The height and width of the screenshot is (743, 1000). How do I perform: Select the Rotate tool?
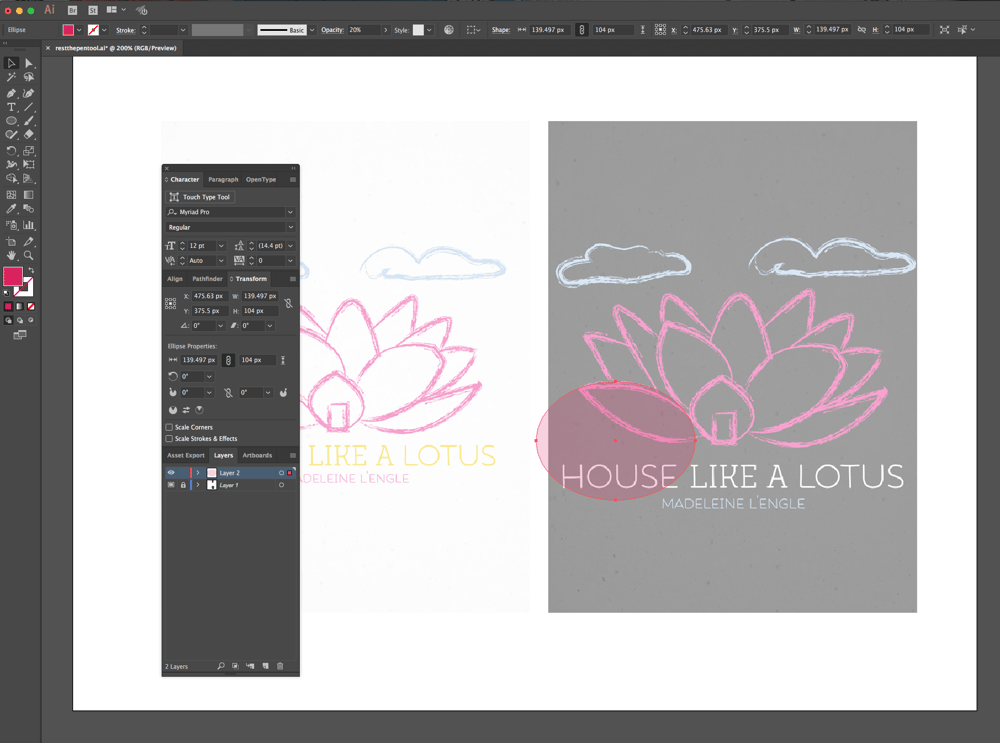tap(11, 151)
